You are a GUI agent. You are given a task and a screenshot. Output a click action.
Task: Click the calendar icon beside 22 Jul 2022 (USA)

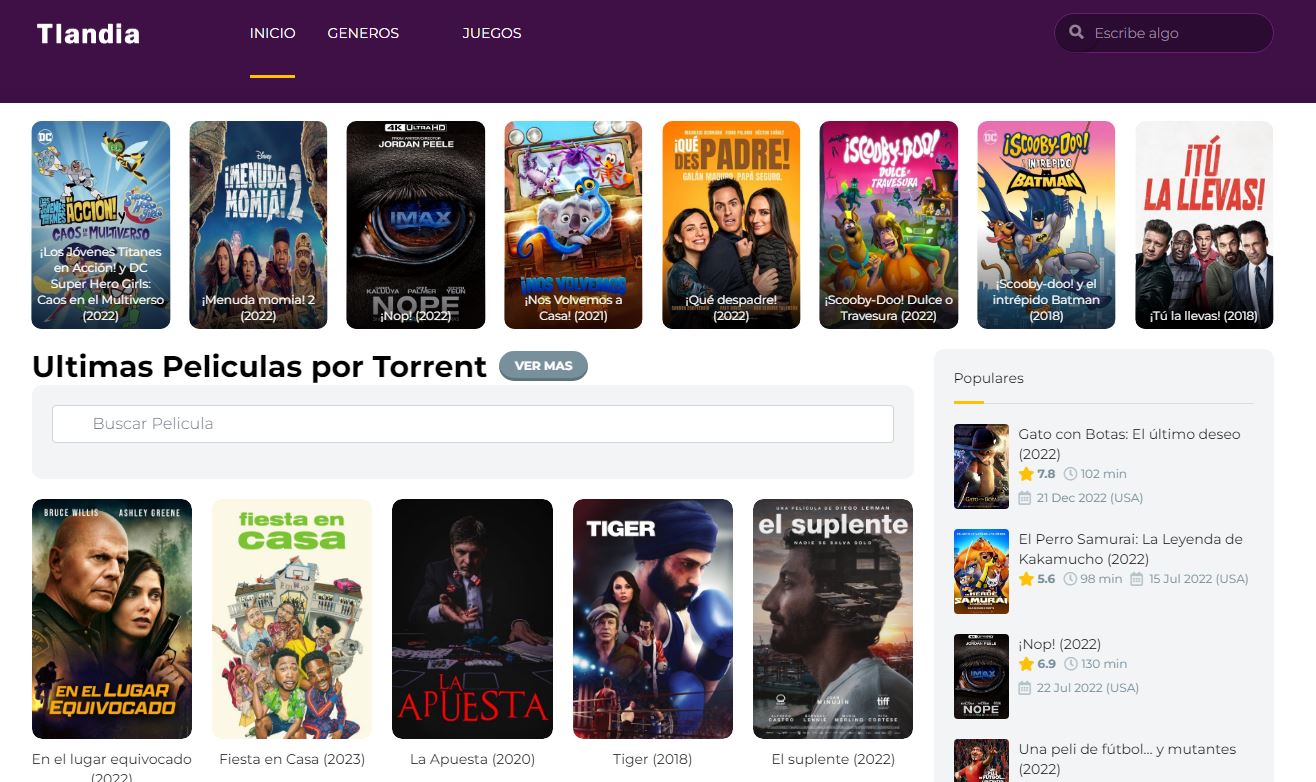[x=1026, y=688]
